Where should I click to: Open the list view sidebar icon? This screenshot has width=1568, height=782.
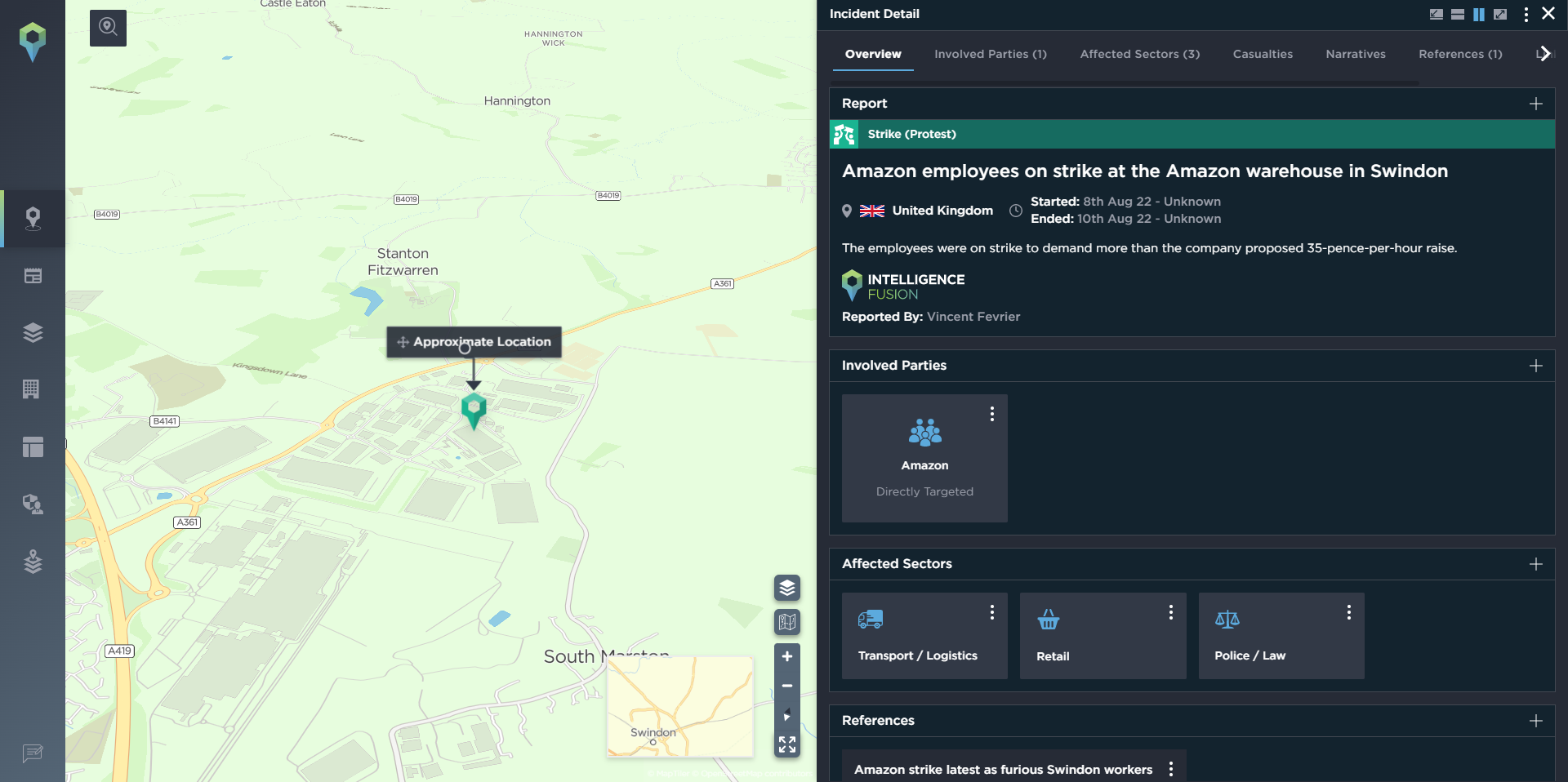33,276
